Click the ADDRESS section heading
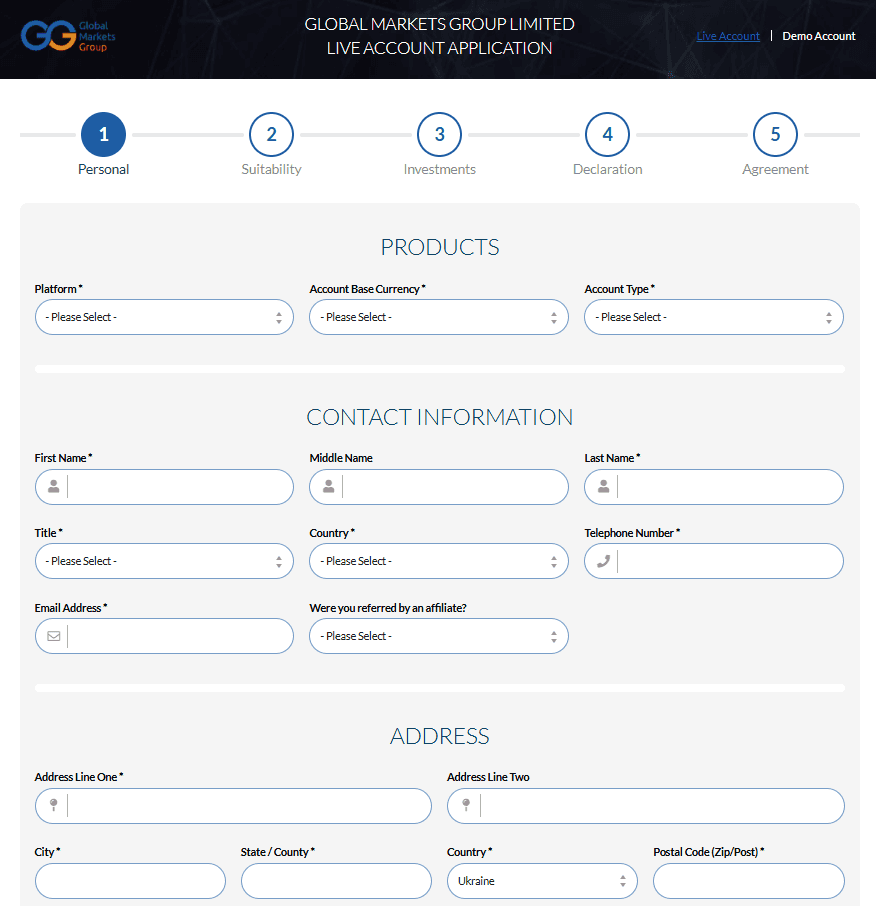876x906 pixels. pyautogui.click(x=440, y=736)
